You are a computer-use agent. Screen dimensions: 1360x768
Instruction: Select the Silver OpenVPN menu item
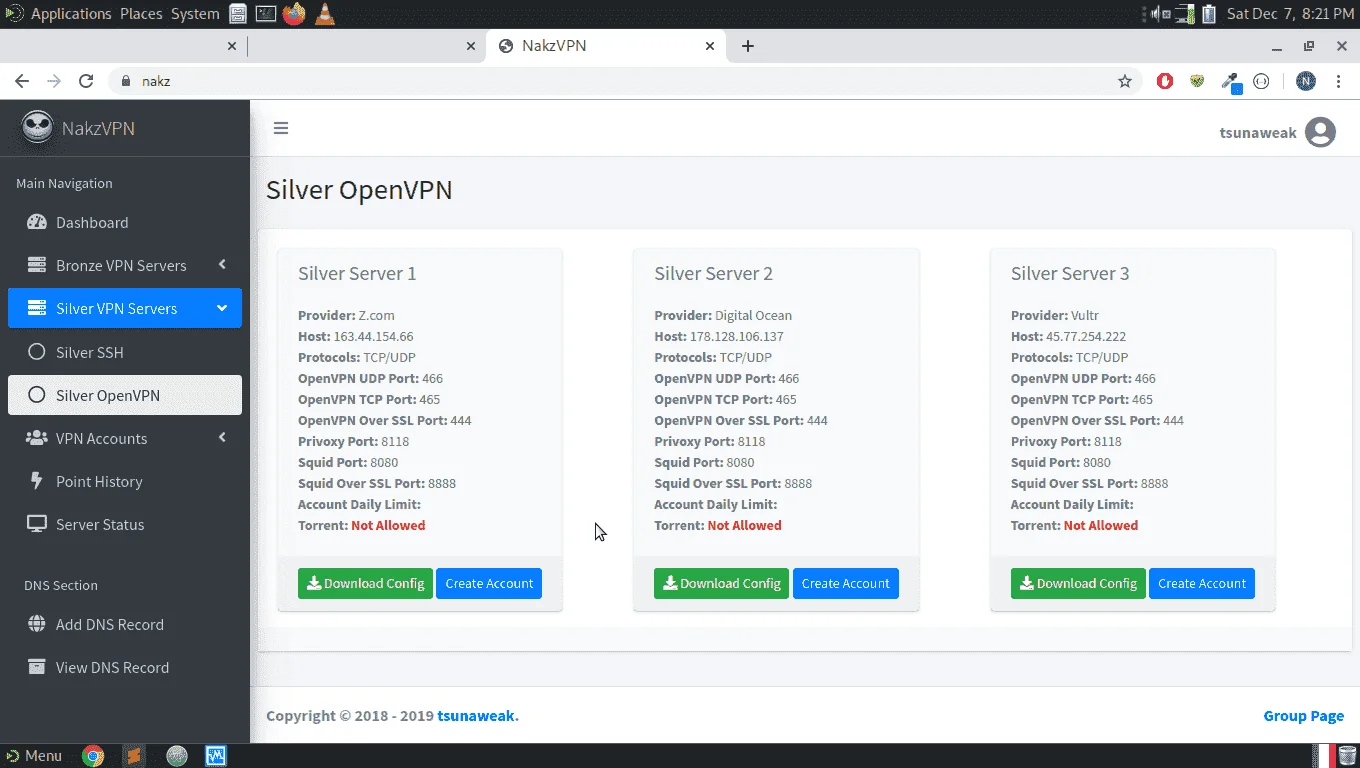pos(125,395)
